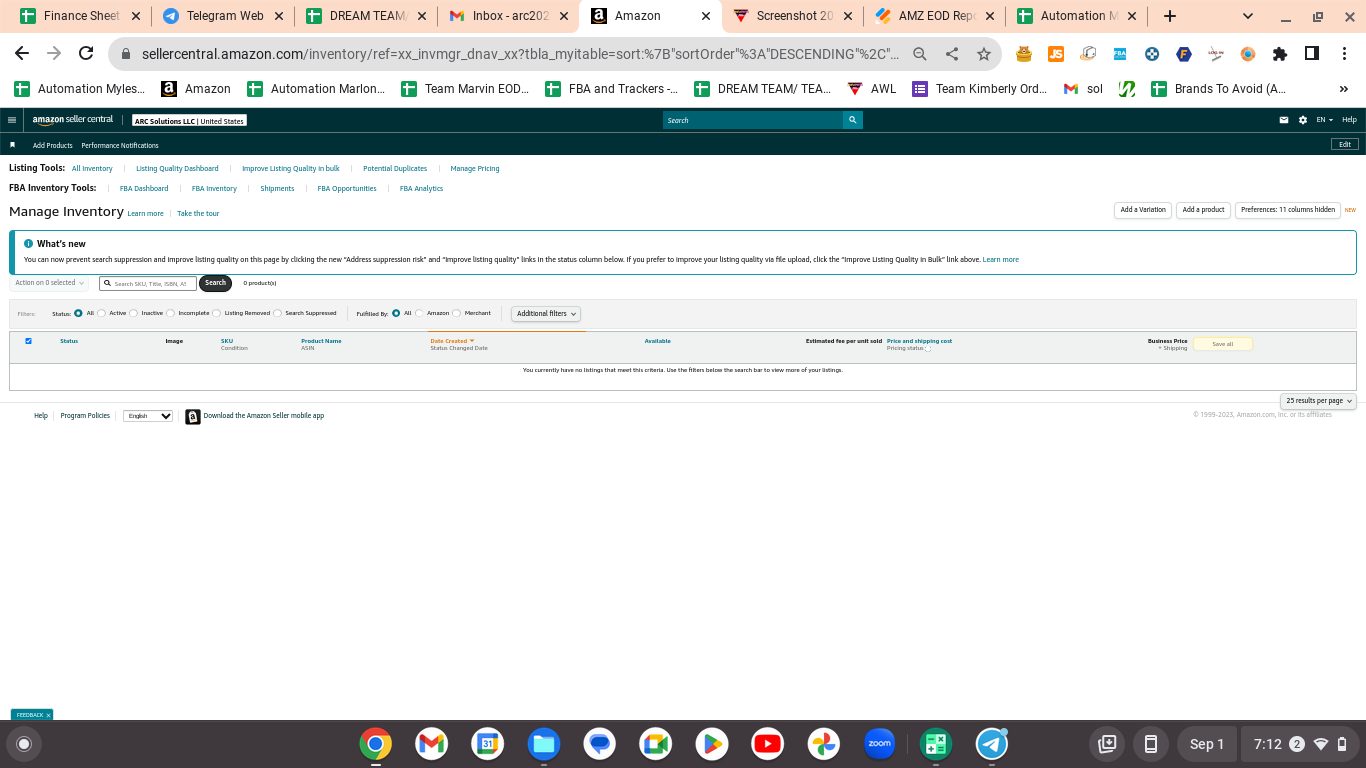
Task: Open Chrome from the shelf
Action: coord(376,744)
